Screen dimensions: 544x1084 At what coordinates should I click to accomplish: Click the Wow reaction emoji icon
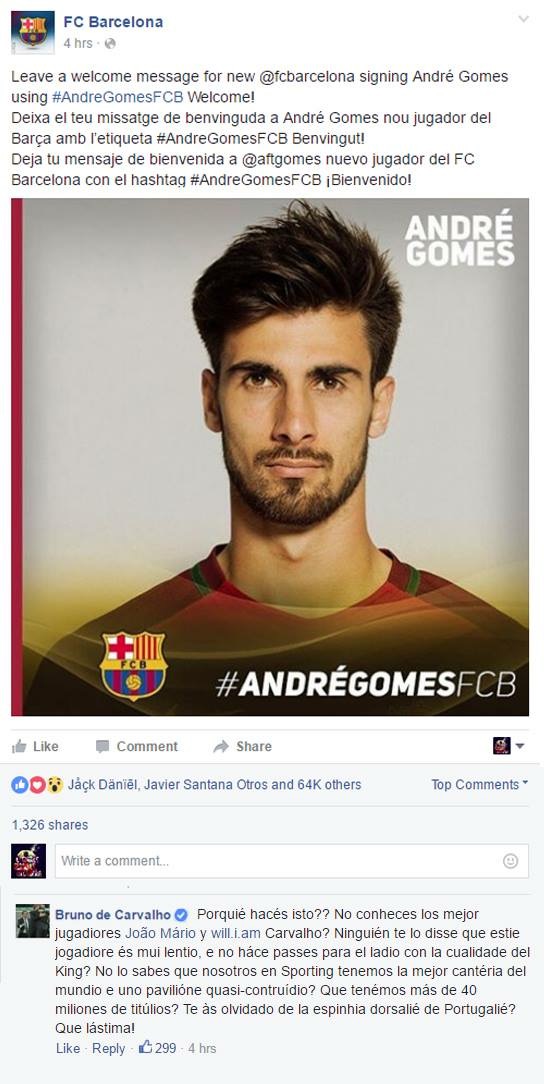point(55,785)
